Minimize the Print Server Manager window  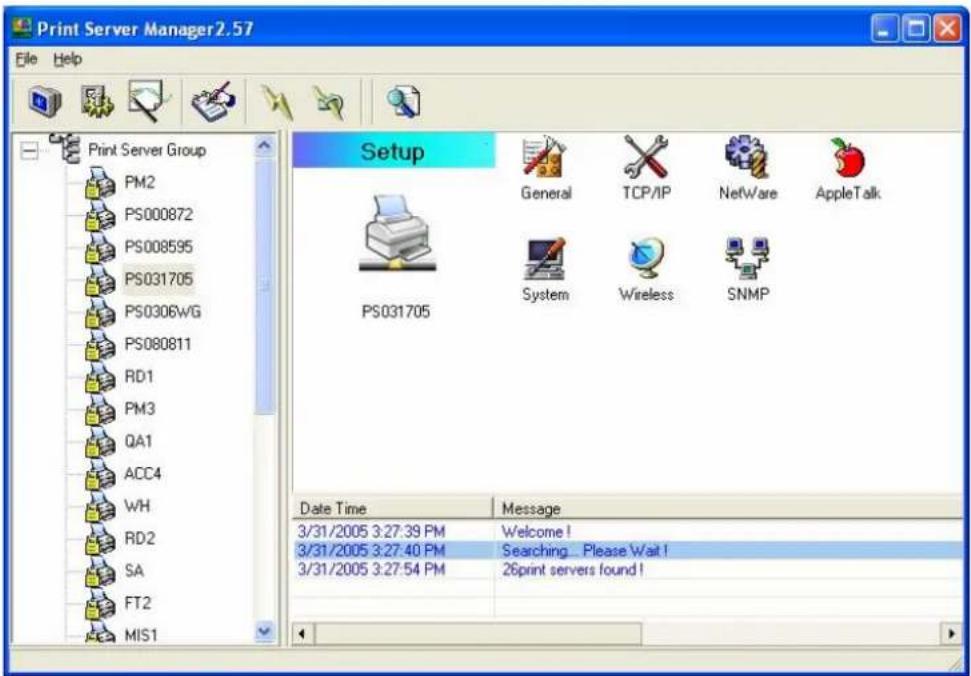(x=885, y=29)
